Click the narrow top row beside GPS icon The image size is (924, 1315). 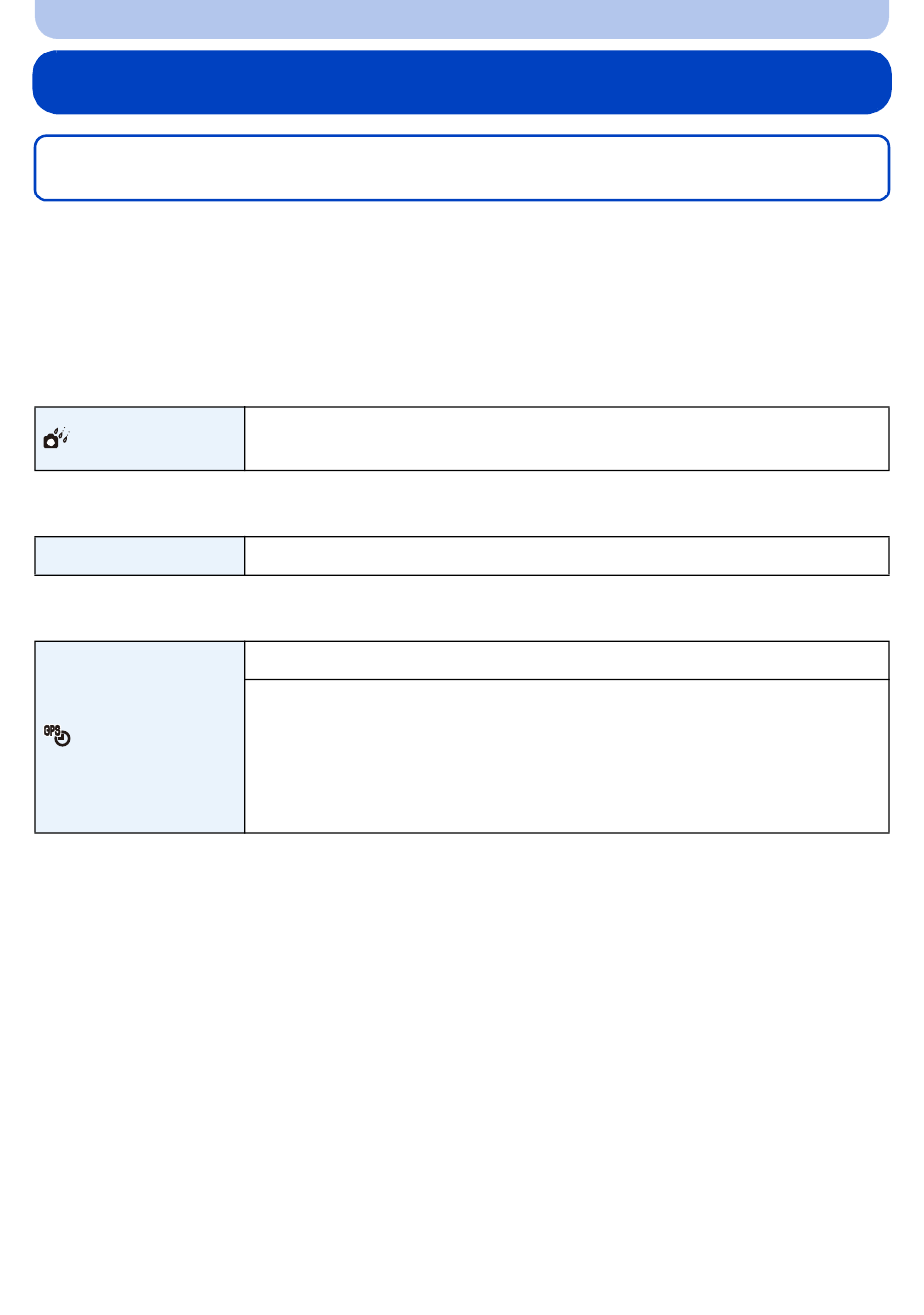pyautogui.click(x=566, y=660)
